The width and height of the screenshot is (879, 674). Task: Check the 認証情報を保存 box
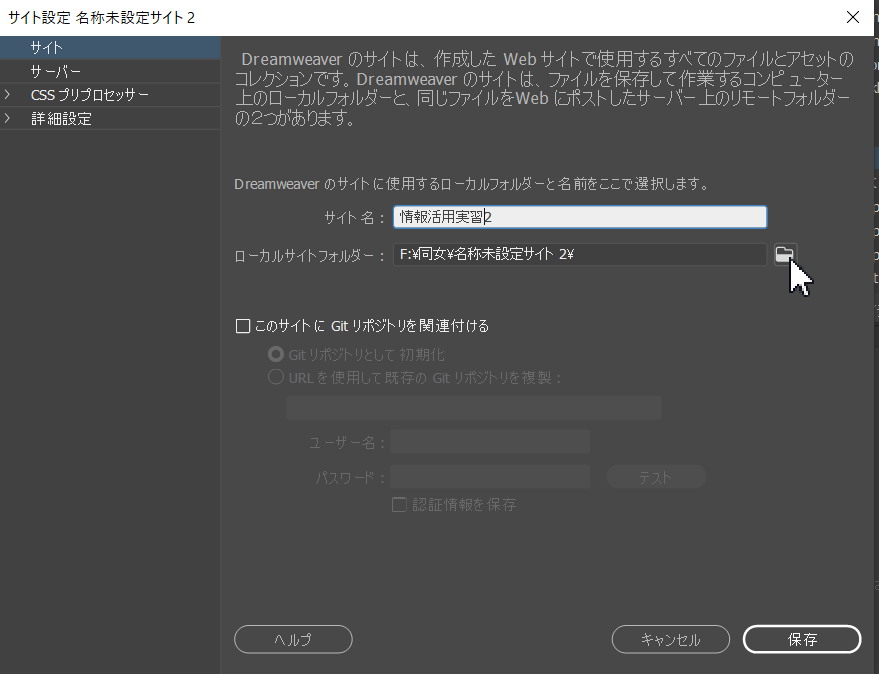(x=398, y=504)
